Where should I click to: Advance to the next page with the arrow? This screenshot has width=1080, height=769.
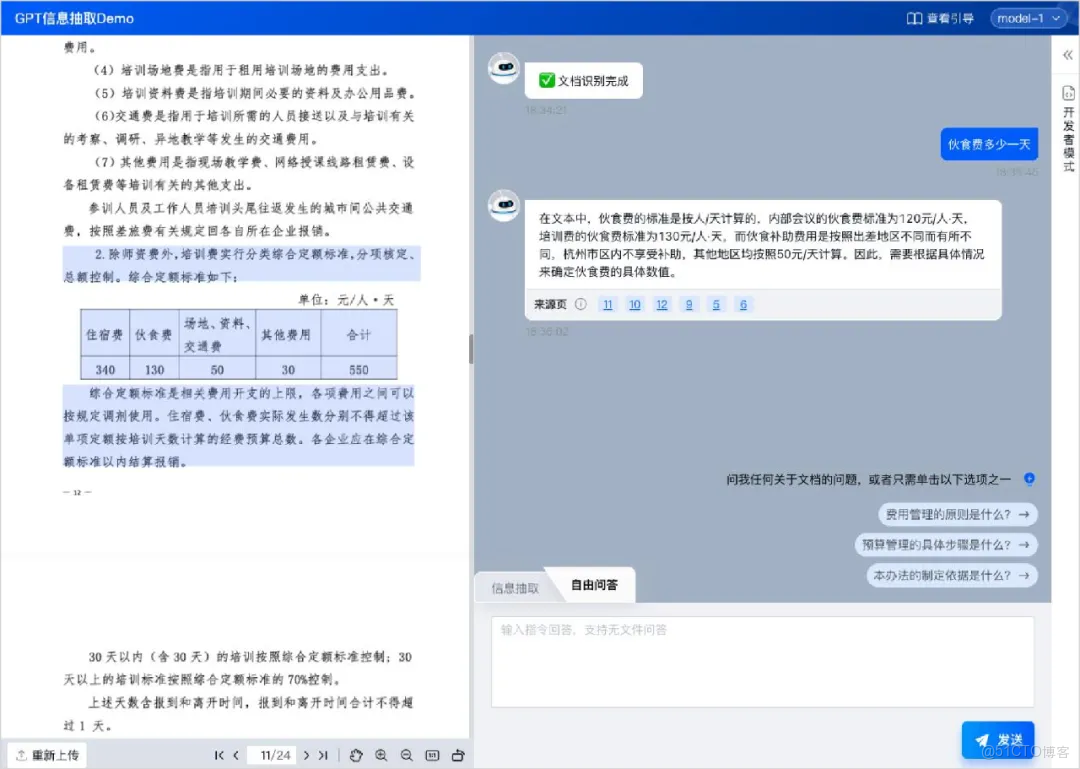(x=306, y=756)
